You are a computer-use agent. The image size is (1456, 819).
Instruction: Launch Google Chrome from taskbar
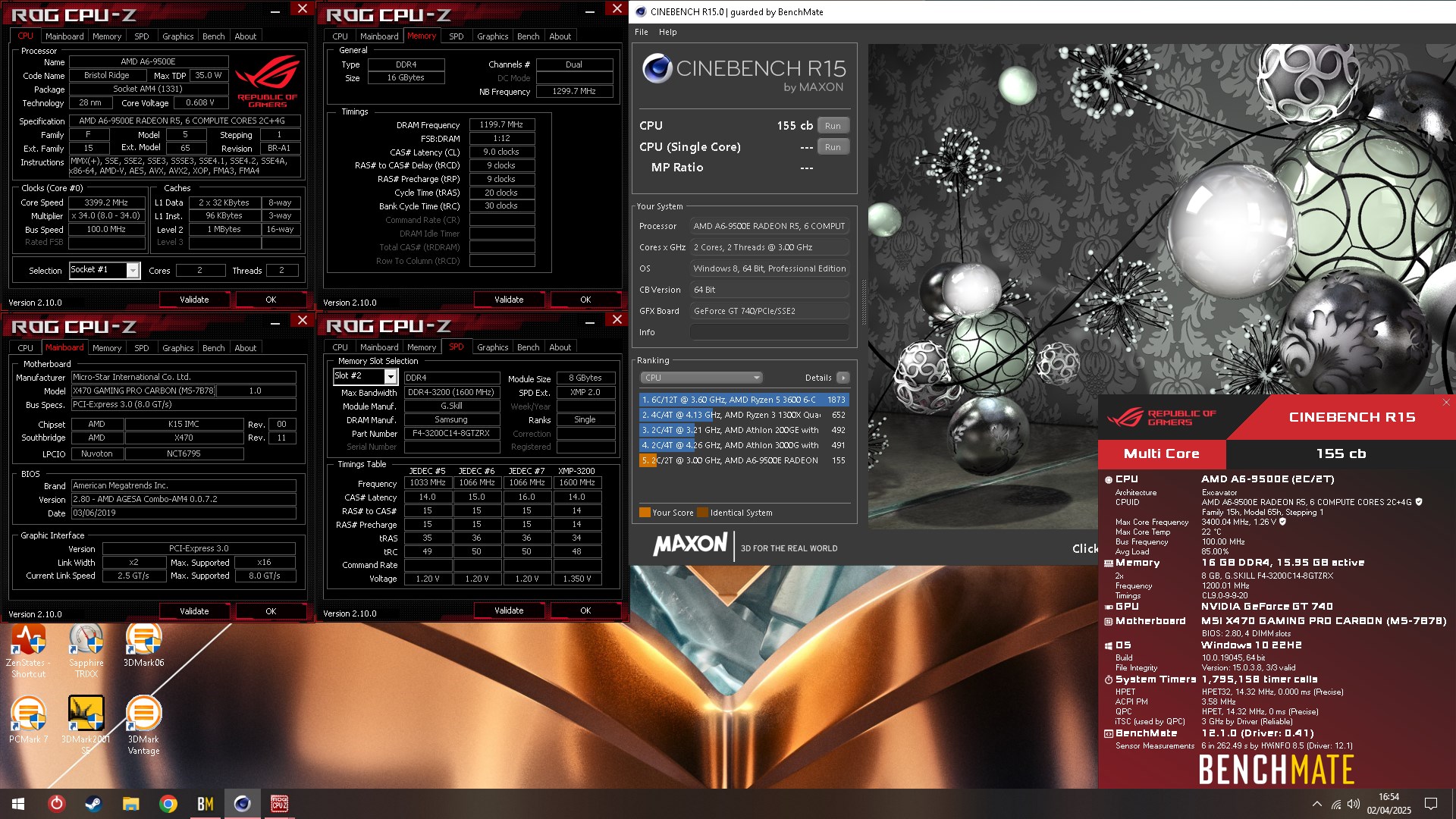coord(168,804)
